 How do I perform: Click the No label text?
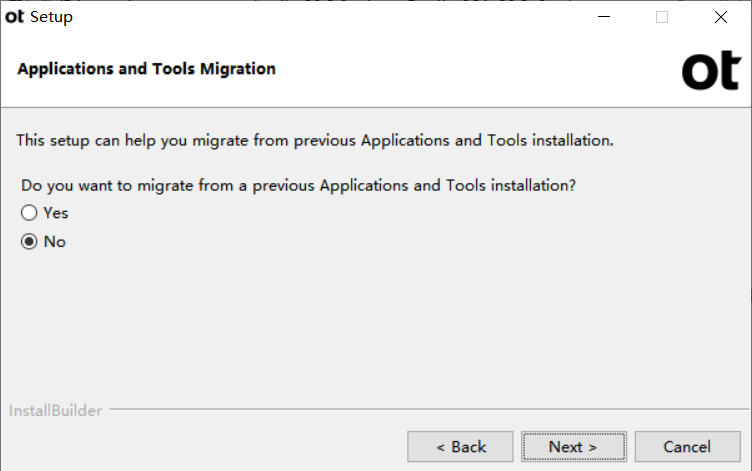[55, 242]
